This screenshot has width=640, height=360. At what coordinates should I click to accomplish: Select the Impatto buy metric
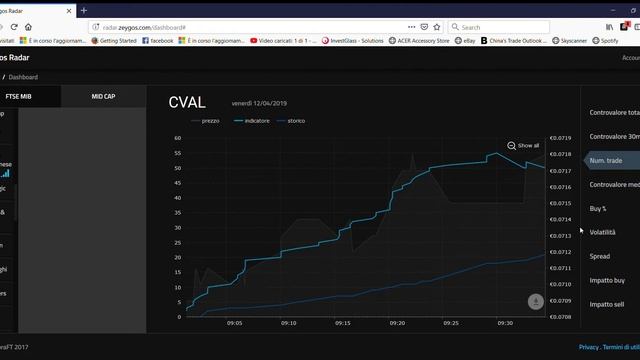[x=607, y=280]
